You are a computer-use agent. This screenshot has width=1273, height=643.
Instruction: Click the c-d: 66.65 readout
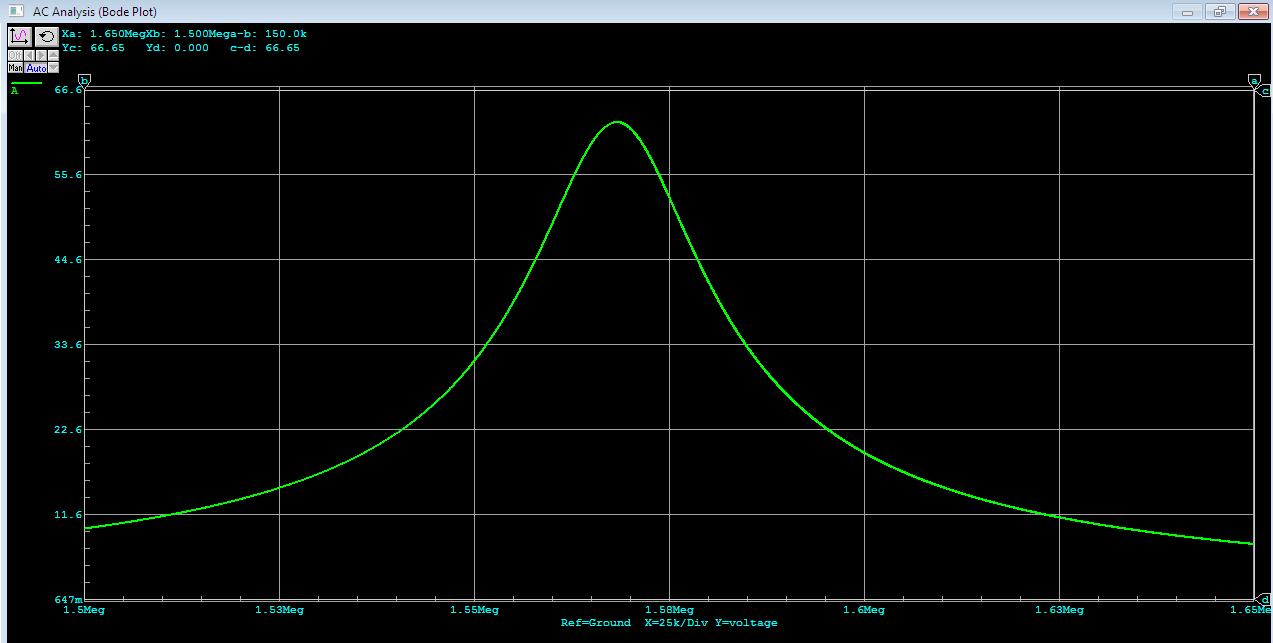(x=264, y=48)
